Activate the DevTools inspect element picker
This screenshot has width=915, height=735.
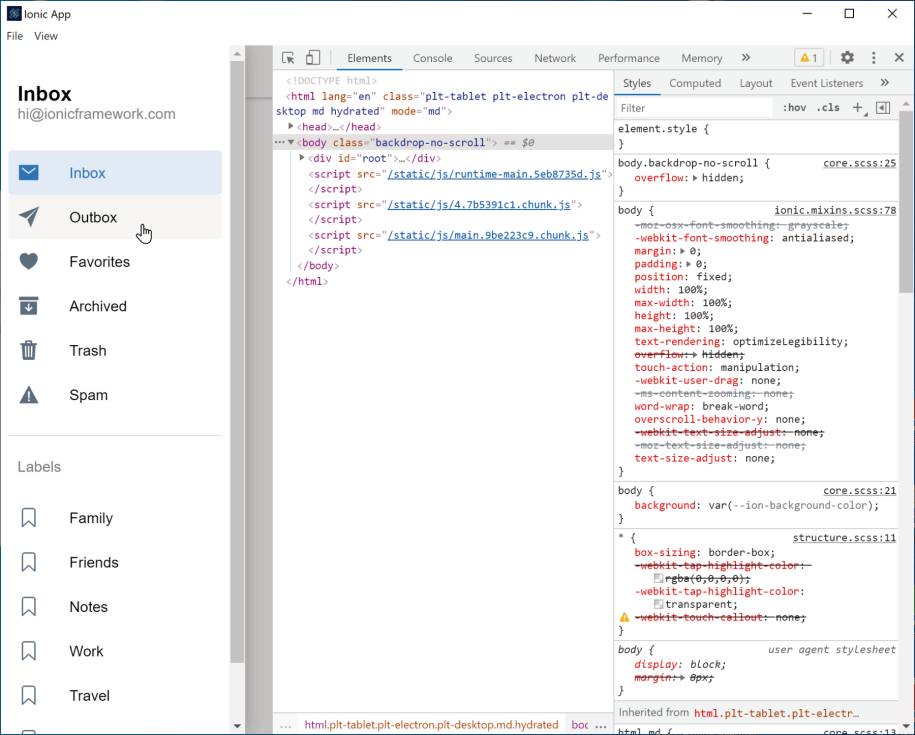pyautogui.click(x=288, y=58)
